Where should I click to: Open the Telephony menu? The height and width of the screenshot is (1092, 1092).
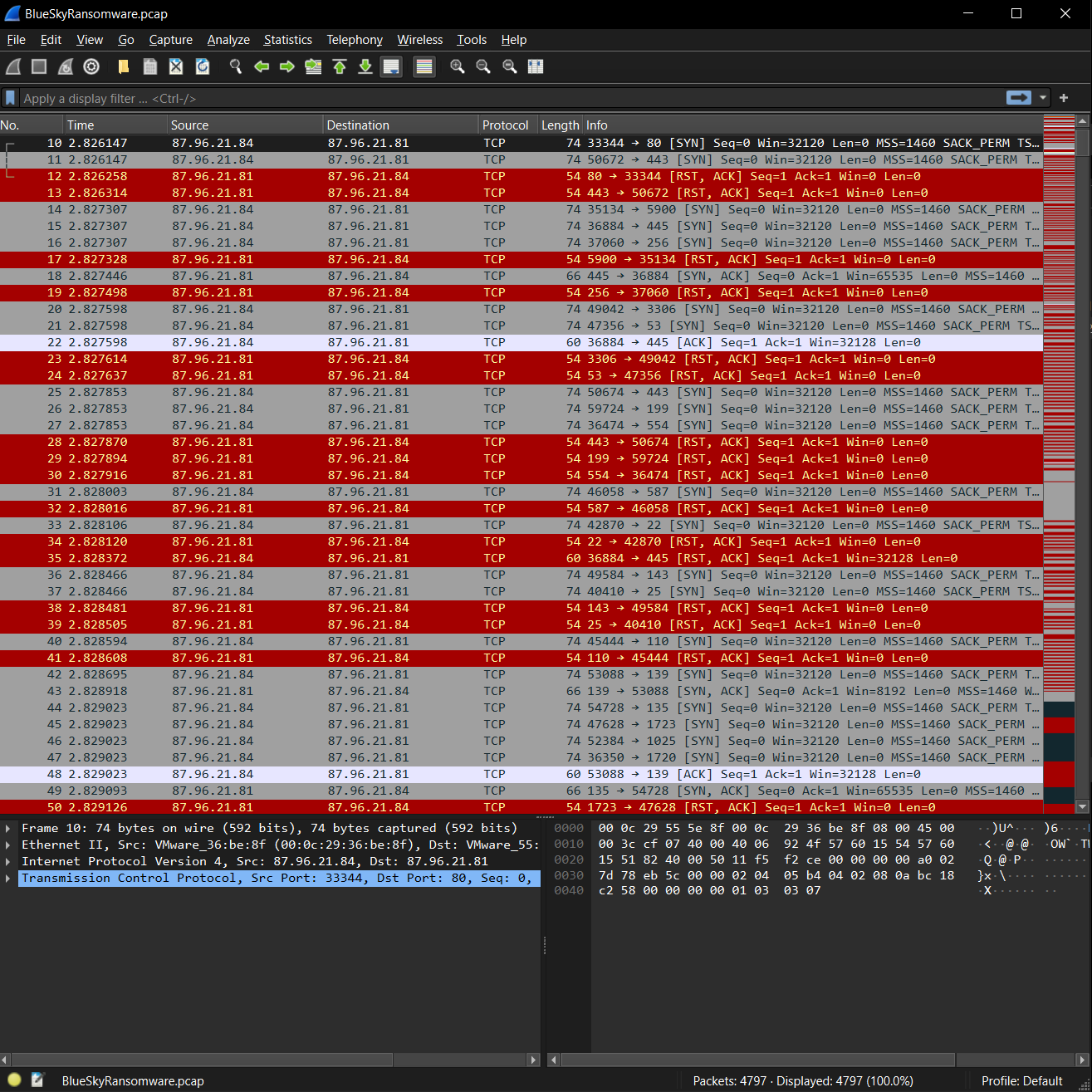[355, 40]
